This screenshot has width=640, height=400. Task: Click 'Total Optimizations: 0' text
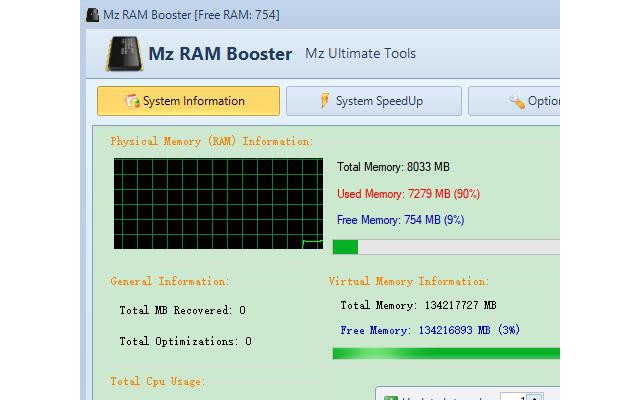pos(185,341)
